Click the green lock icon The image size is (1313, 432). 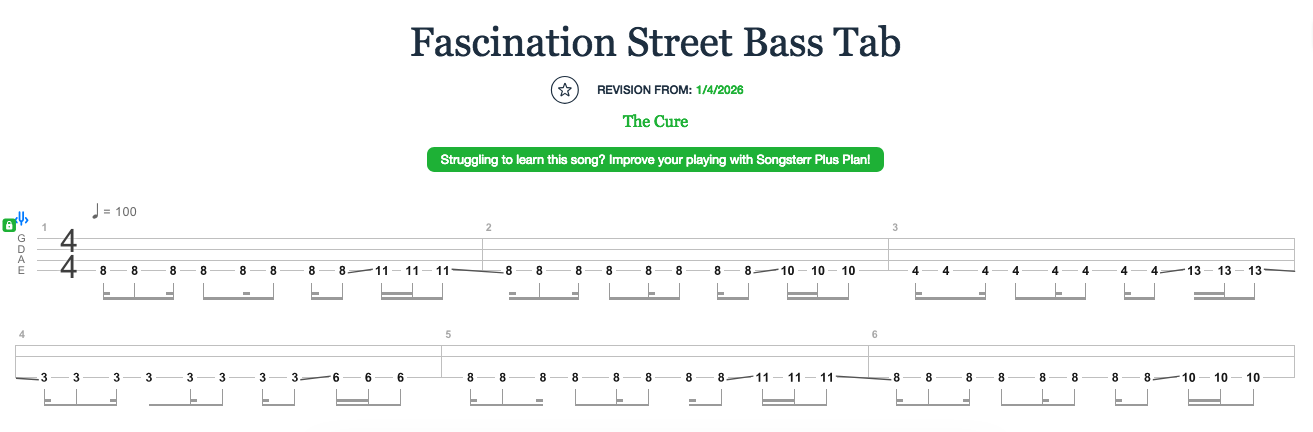(9, 226)
